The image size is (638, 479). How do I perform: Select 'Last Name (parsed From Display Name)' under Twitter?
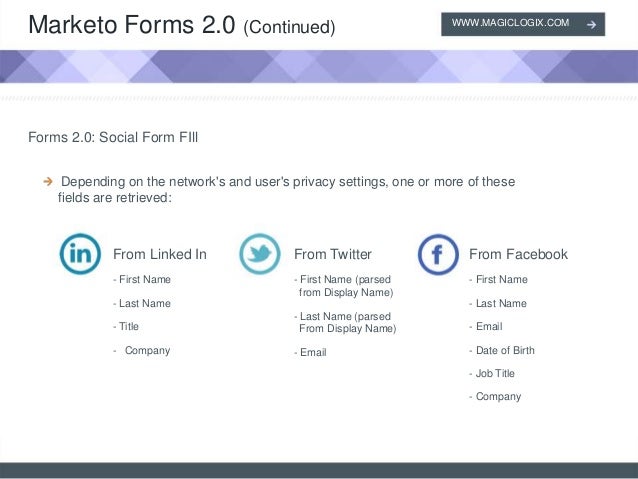click(347, 322)
